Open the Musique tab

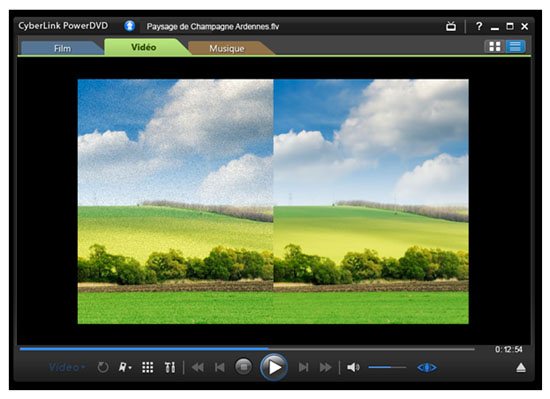pos(227,48)
